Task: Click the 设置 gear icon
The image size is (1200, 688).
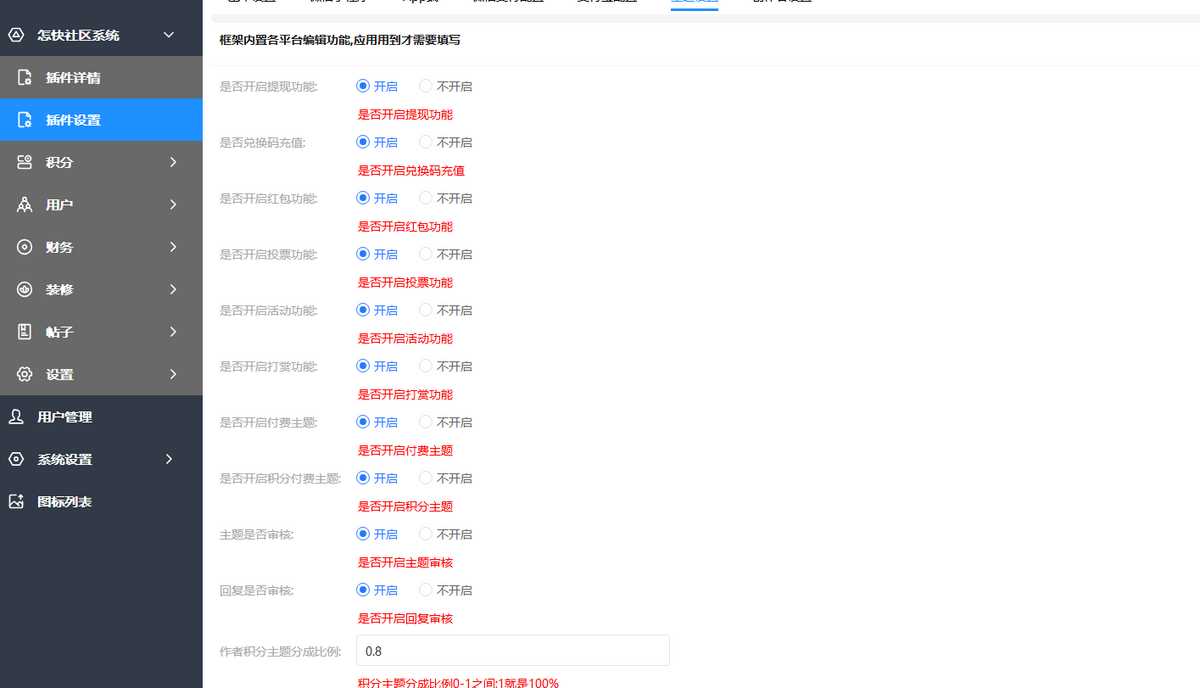Action: pyautogui.click(x=25, y=374)
